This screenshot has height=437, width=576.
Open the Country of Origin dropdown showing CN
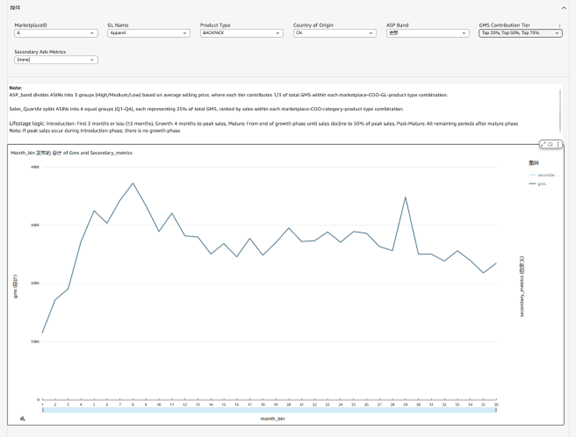pyautogui.click(x=335, y=33)
